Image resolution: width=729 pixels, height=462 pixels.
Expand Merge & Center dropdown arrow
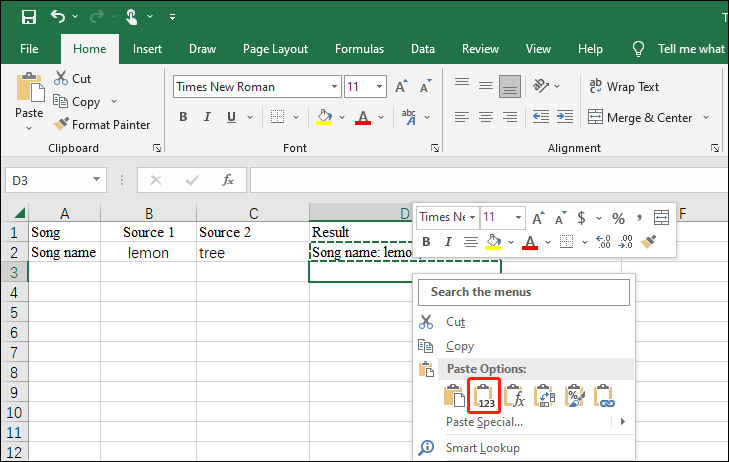pos(706,118)
